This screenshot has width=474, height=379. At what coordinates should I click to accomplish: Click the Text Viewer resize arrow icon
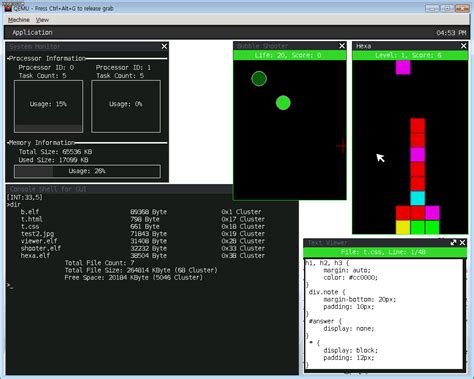click(x=453, y=243)
